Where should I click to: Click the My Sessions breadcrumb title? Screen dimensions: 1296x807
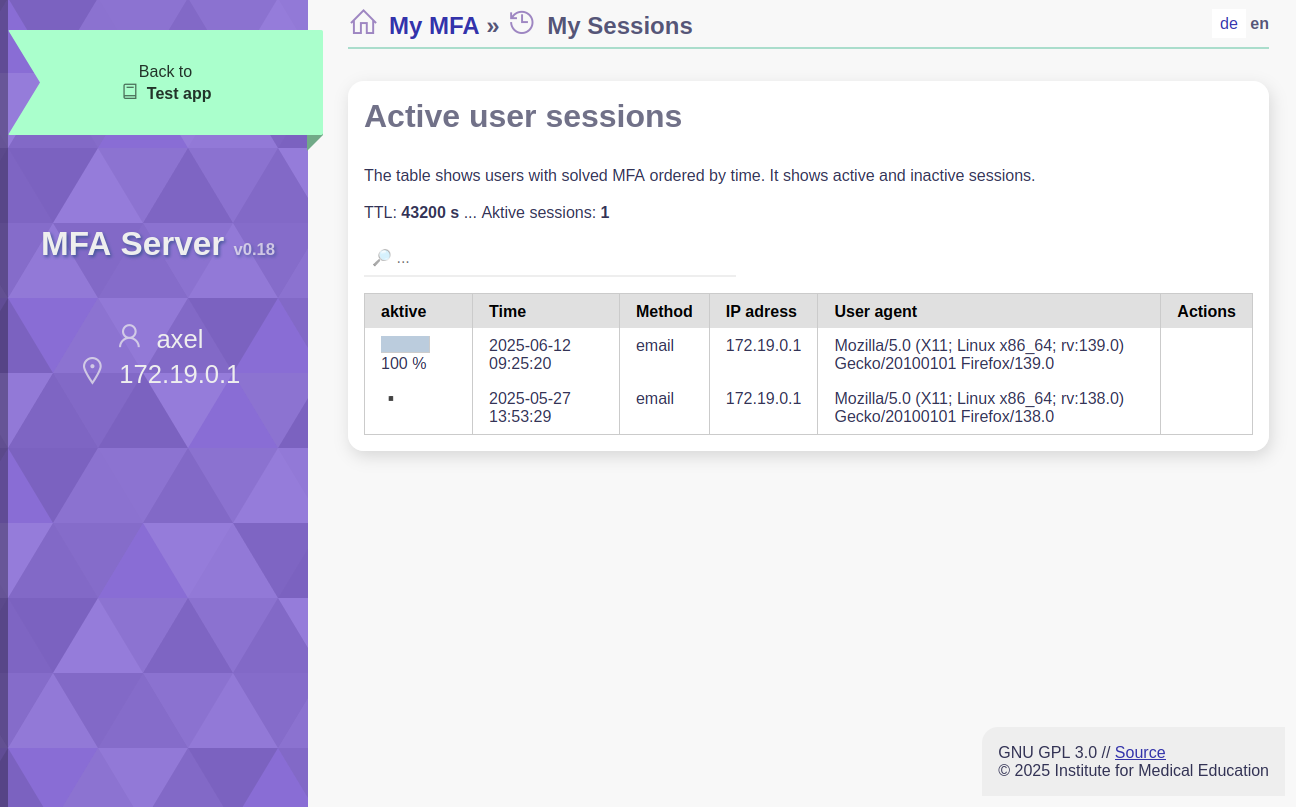pos(620,26)
